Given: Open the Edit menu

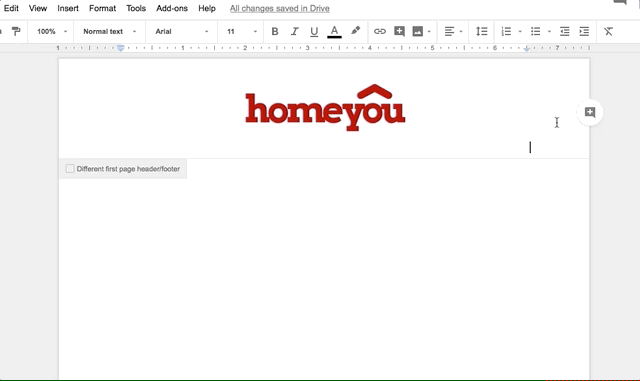Looking at the screenshot, I should click(x=11, y=8).
